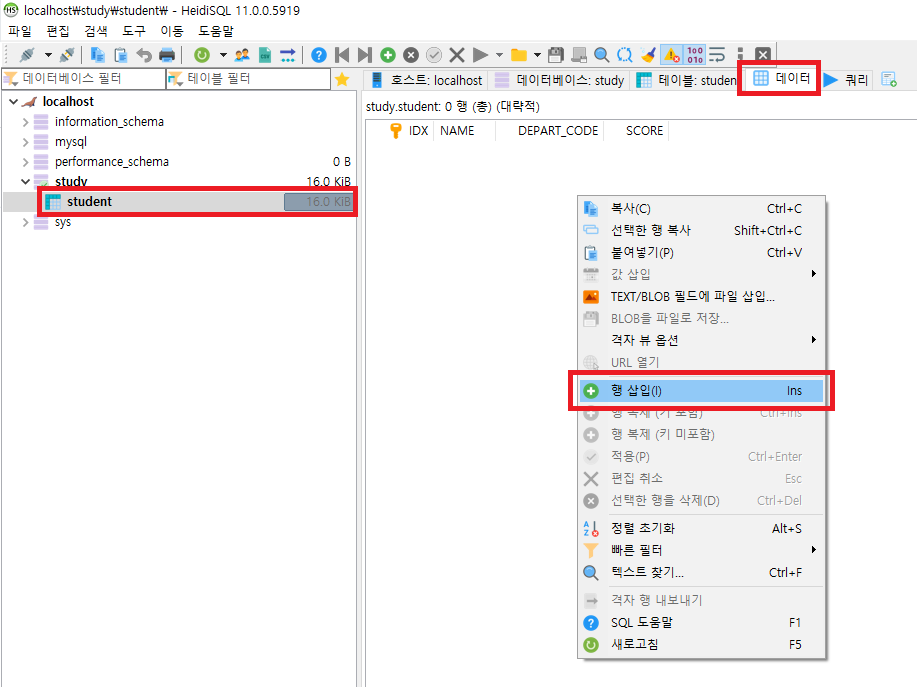Click the Undo toolbar icon

[x=144, y=55]
